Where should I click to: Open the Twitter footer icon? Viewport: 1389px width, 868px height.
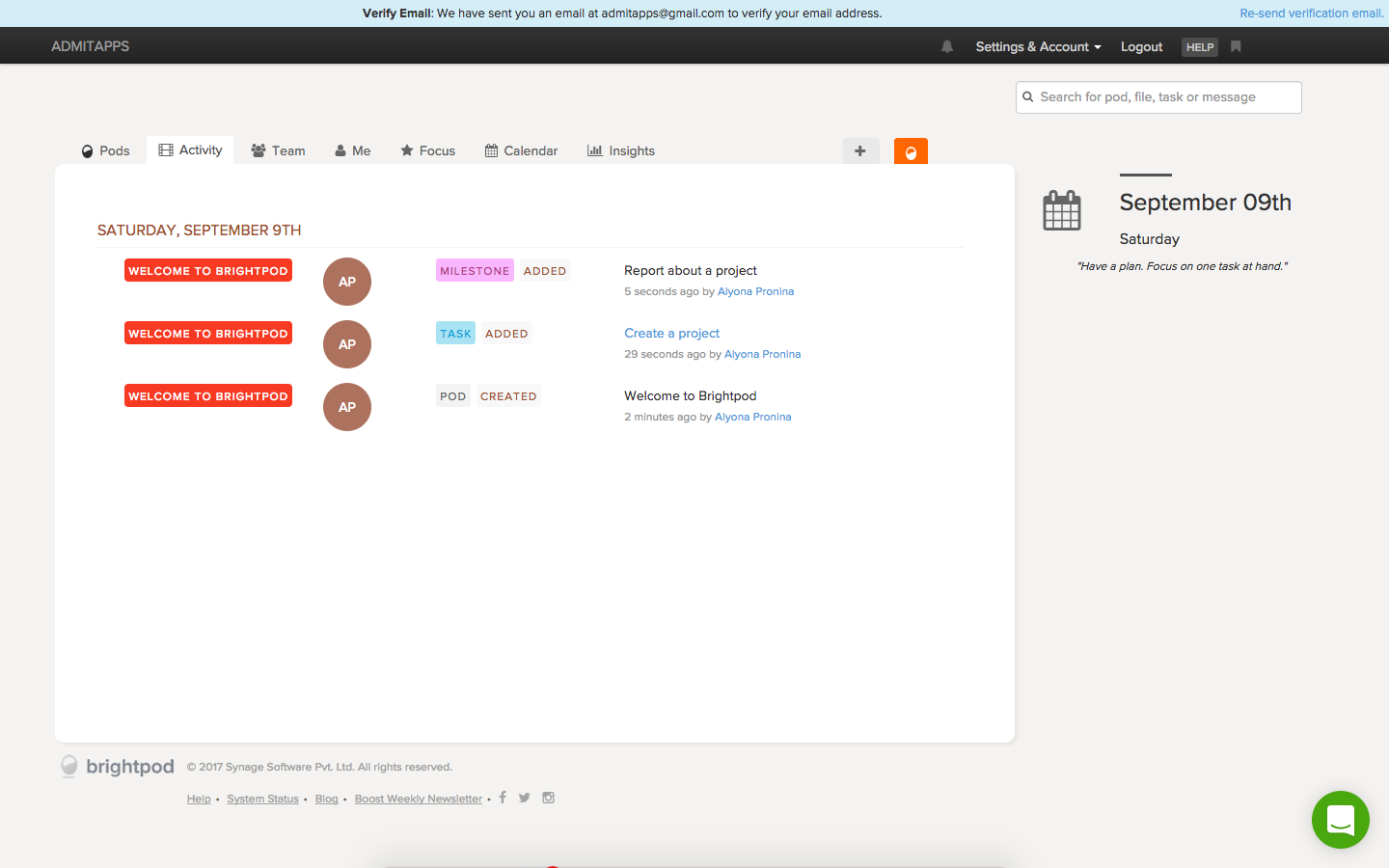tap(525, 798)
